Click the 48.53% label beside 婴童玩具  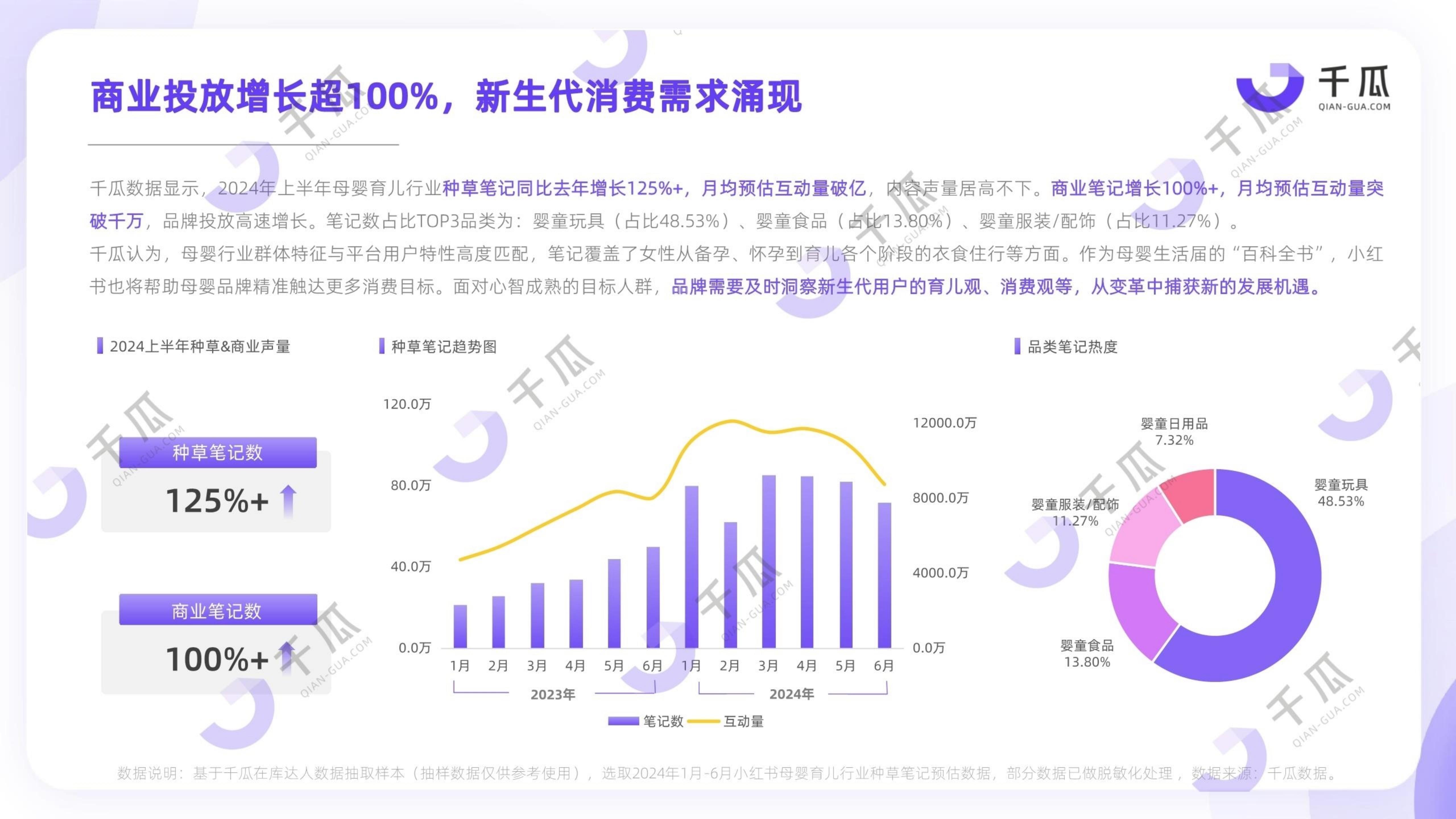[1341, 501]
